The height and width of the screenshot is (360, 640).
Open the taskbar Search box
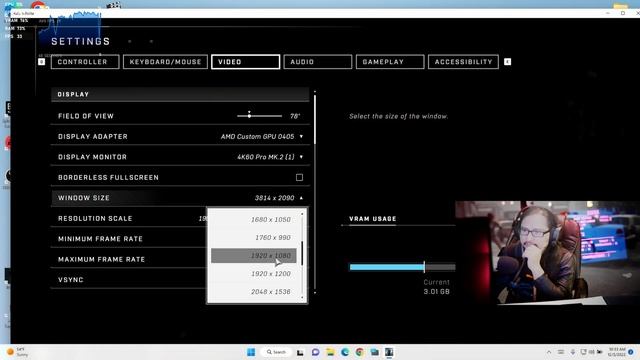pos(276,352)
